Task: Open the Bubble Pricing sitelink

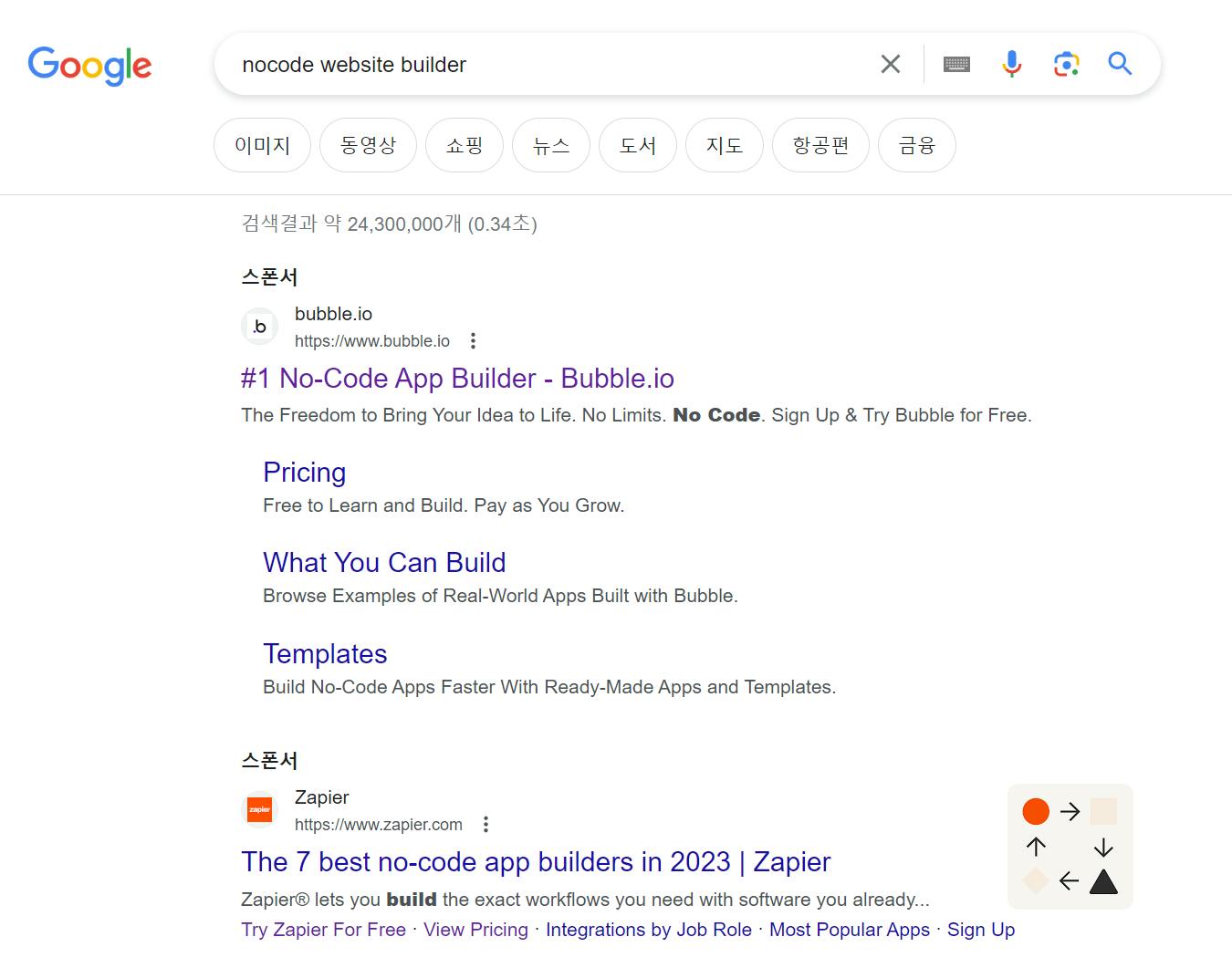Action: pos(305,473)
